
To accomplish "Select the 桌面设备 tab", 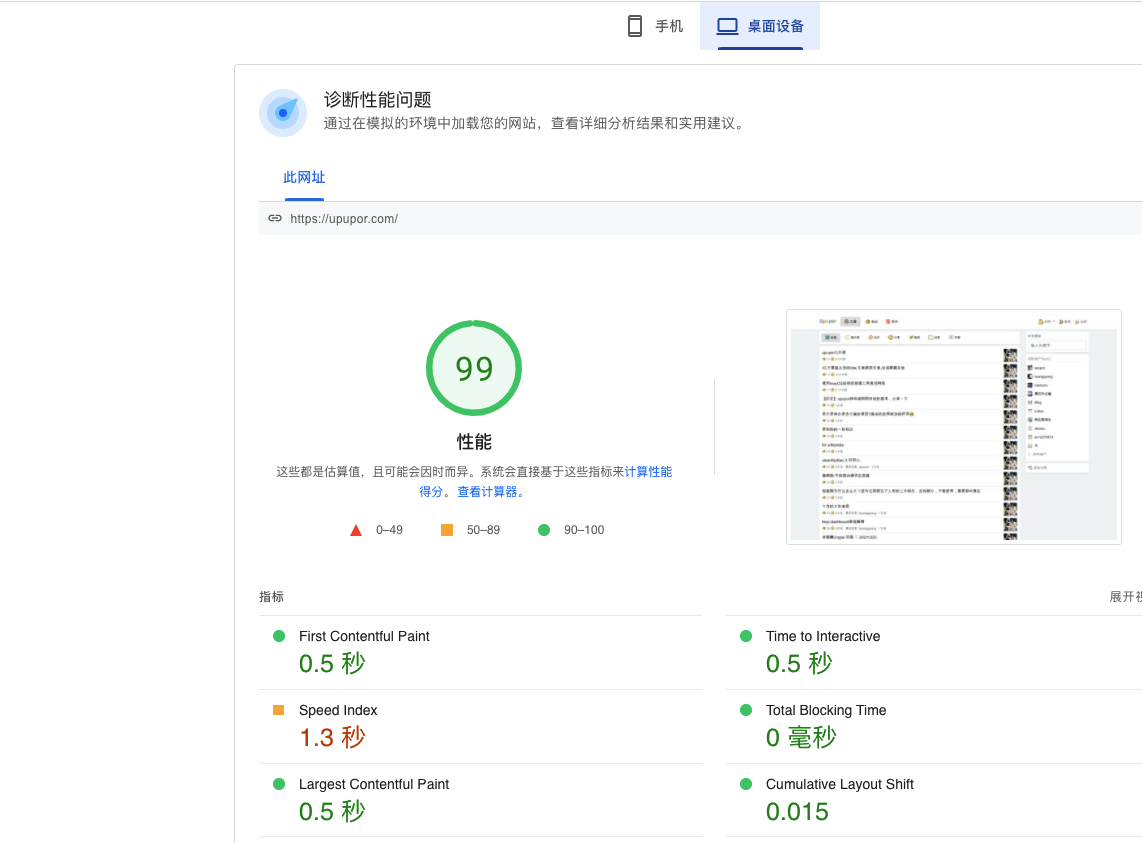I will coord(775,26).
